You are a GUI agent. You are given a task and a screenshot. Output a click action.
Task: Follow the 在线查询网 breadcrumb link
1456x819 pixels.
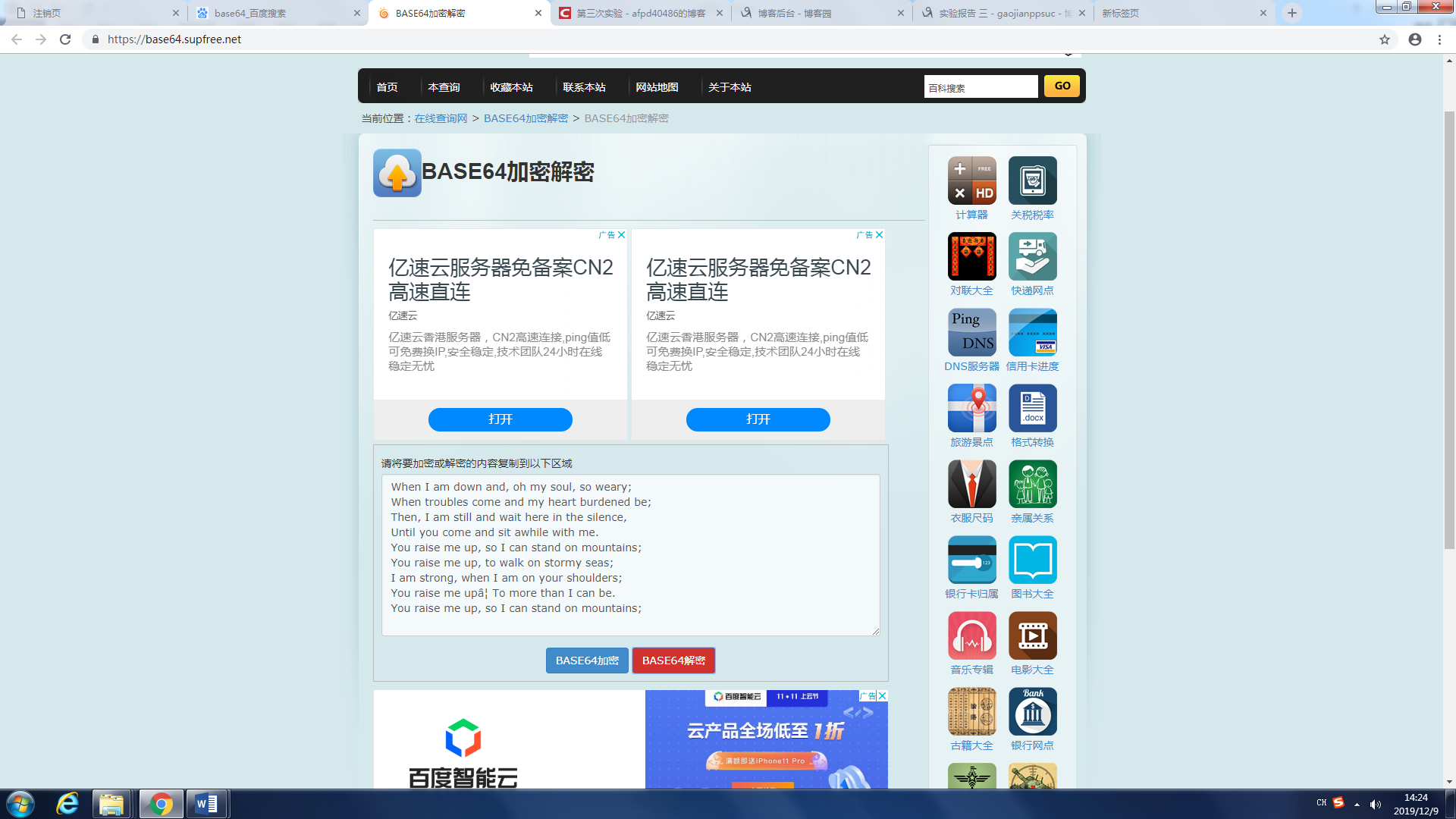(x=441, y=118)
